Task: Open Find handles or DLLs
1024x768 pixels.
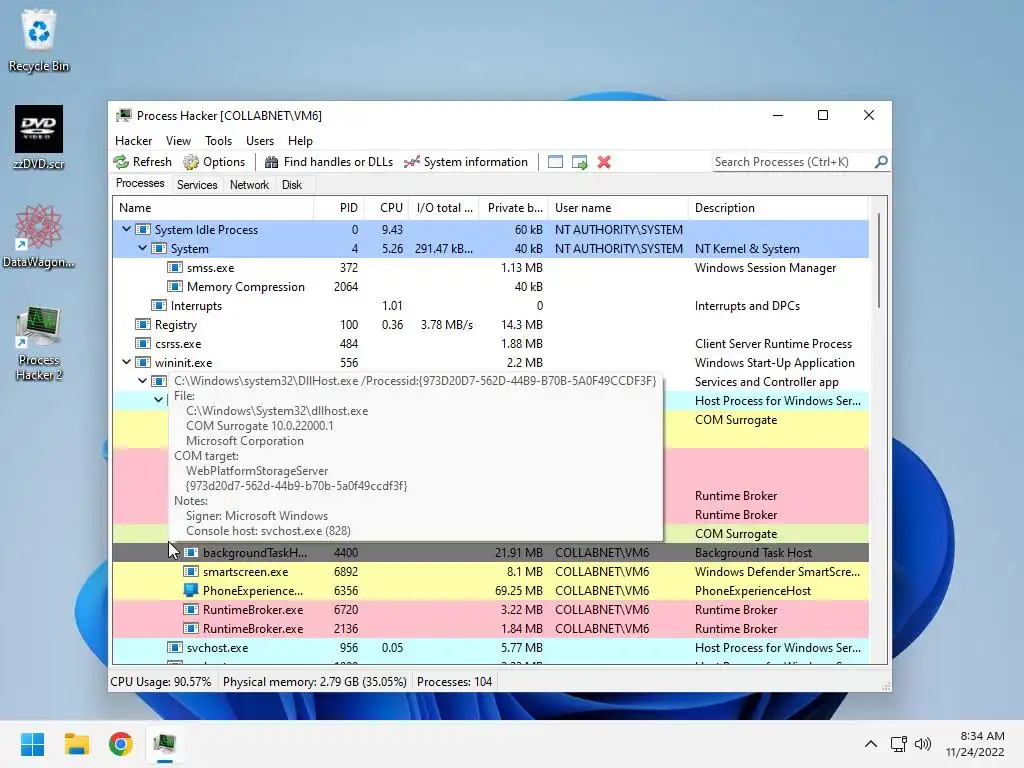Action: [328, 162]
